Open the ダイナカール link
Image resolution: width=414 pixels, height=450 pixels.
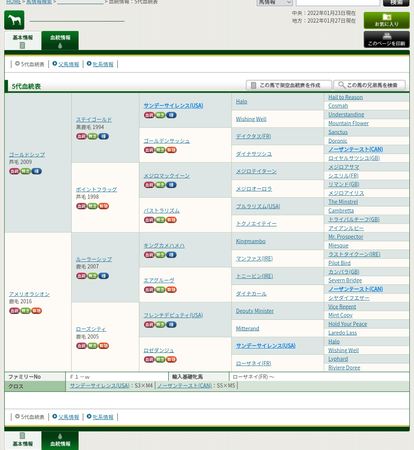click(251, 294)
